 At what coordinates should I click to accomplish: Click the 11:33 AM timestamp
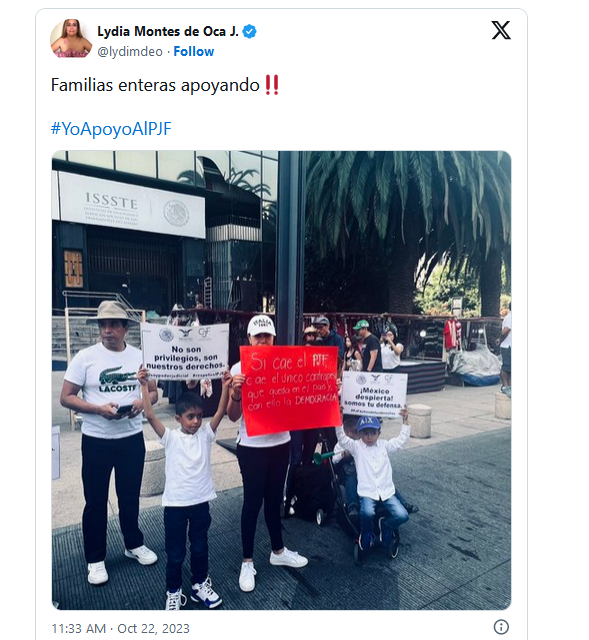(x=78, y=628)
